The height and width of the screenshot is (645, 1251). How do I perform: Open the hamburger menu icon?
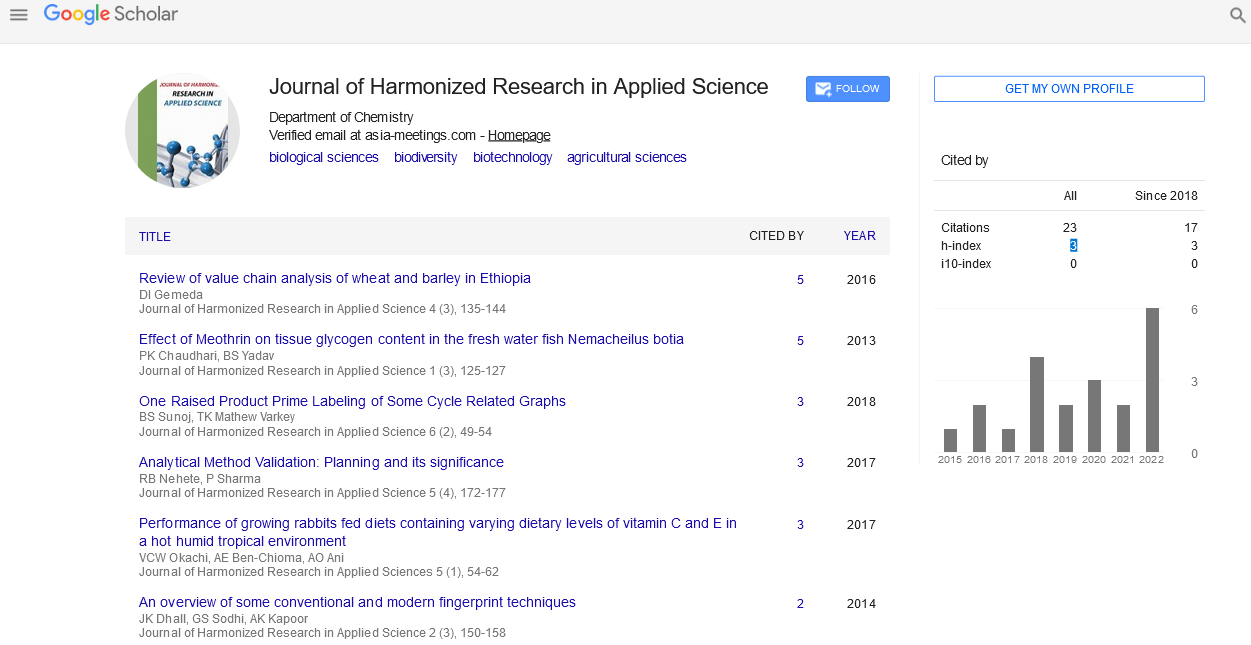click(x=18, y=15)
